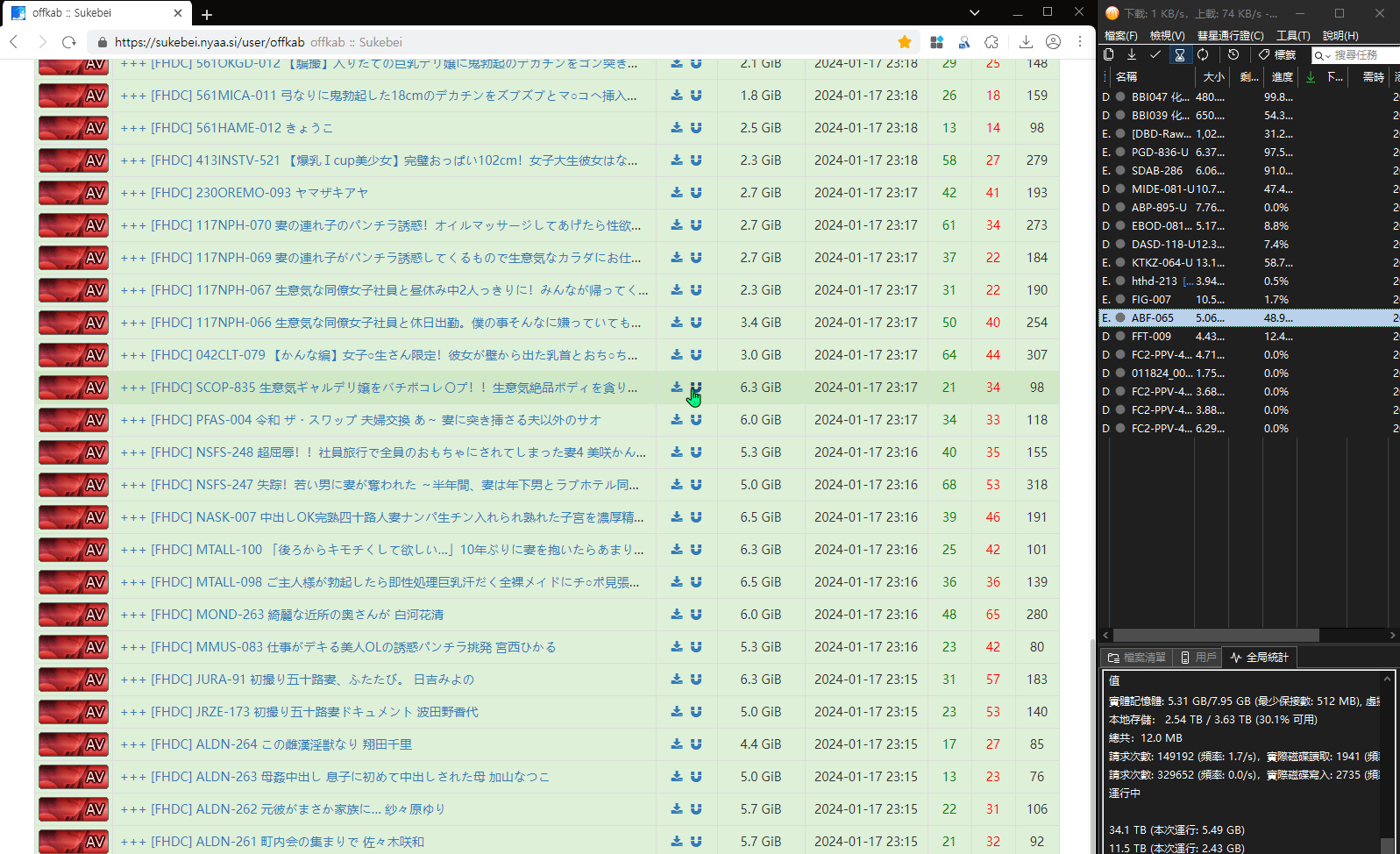Viewport: 1400px width, 854px height.
Task: Toggle the circular arrows active-tasks filter
Action: pyautogui.click(x=1204, y=54)
